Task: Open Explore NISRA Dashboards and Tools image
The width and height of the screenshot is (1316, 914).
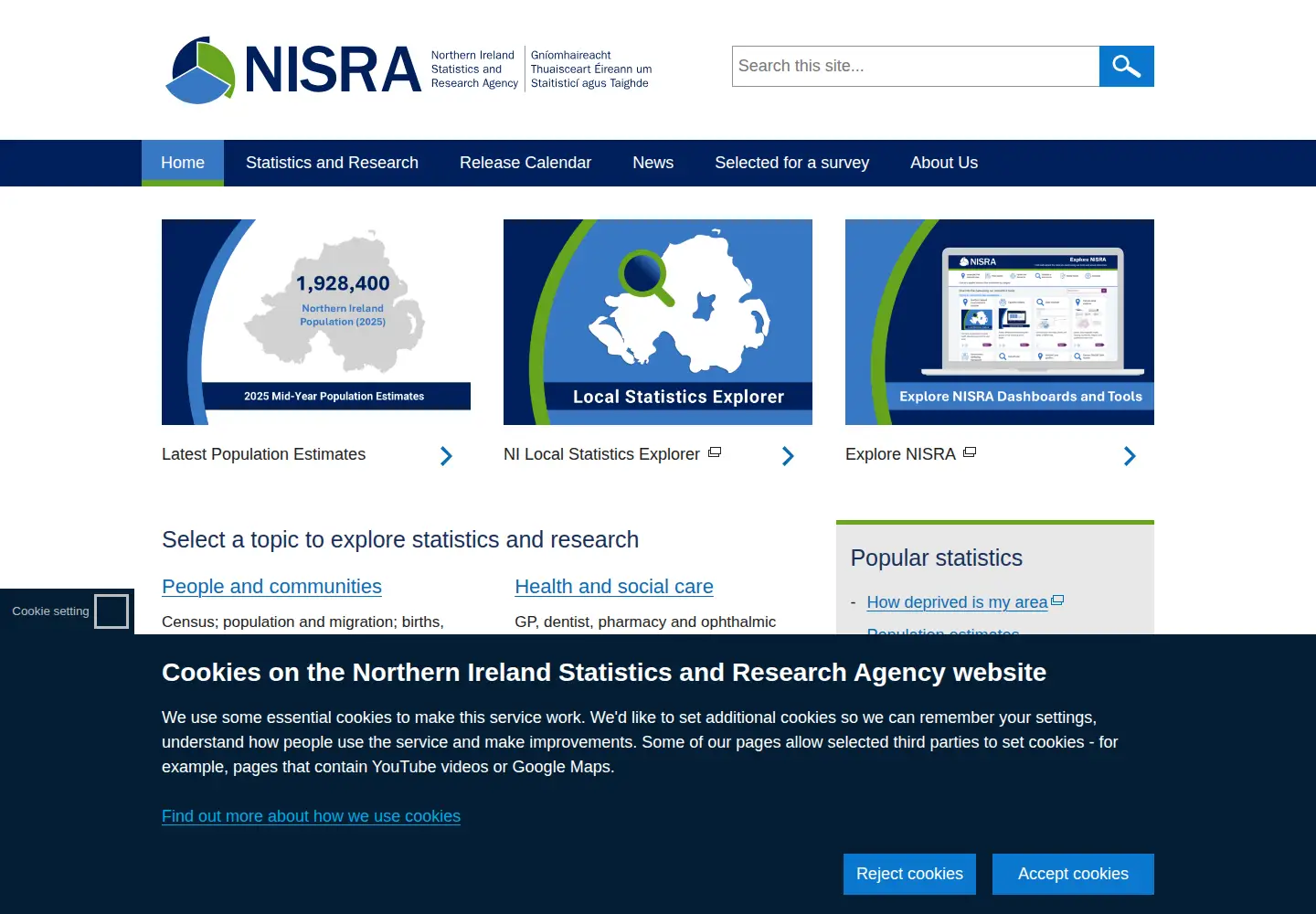Action: [1000, 322]
